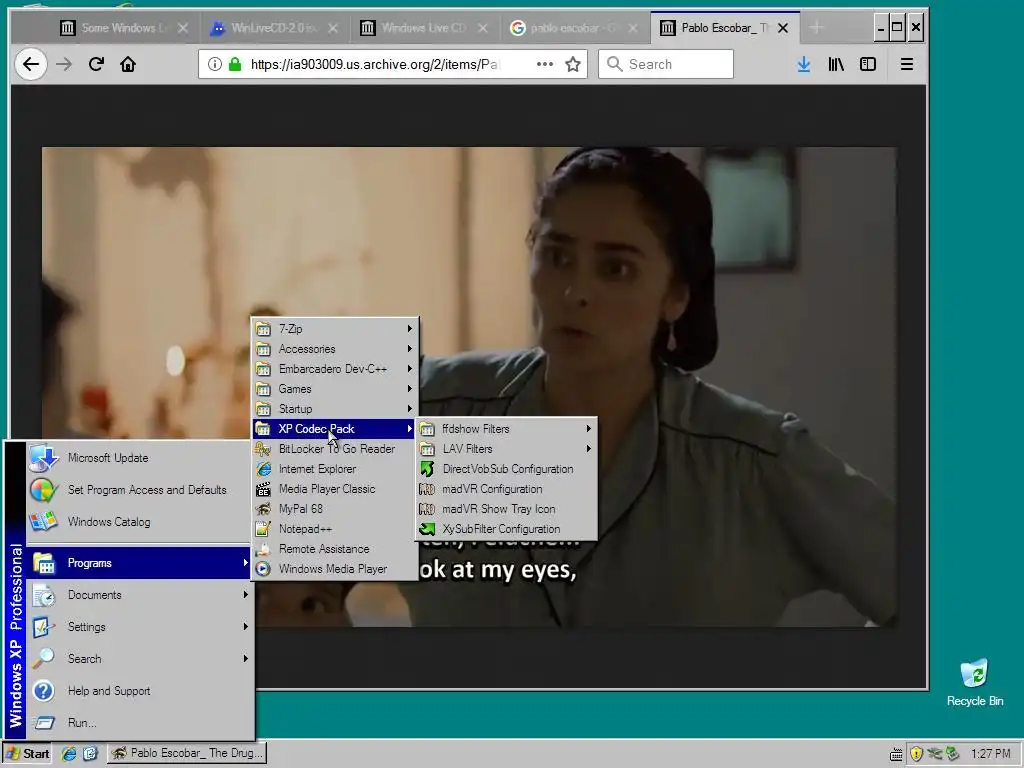This screenshot has width=1024, height=768.
Task: Launch Notepad++ from Programs
Action: [335, 529]
